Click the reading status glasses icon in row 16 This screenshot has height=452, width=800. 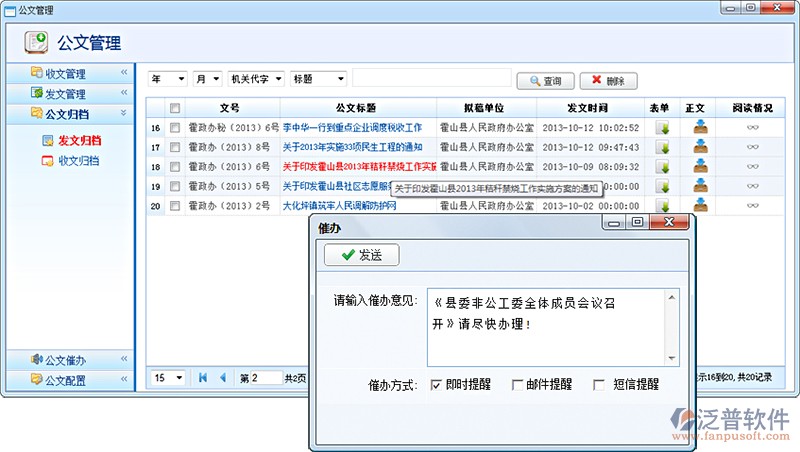(x=753, y=128)
